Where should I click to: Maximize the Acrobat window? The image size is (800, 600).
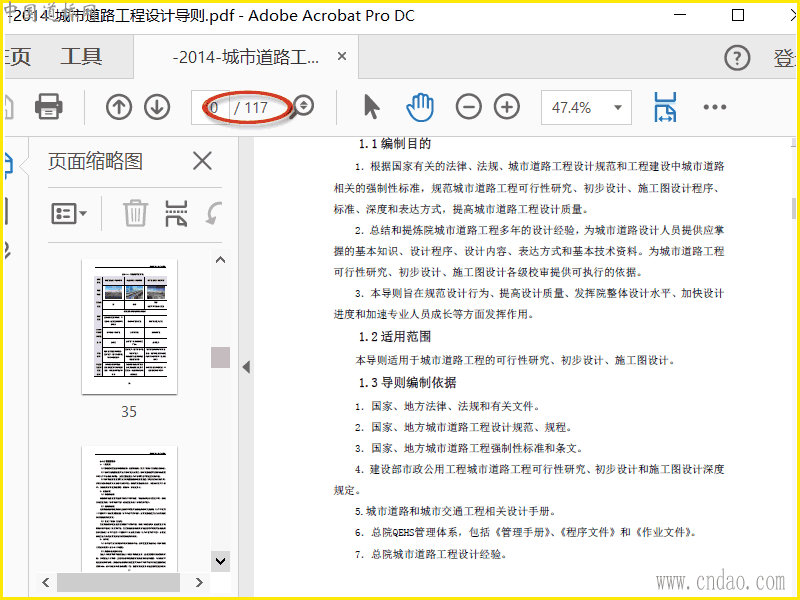738,15
